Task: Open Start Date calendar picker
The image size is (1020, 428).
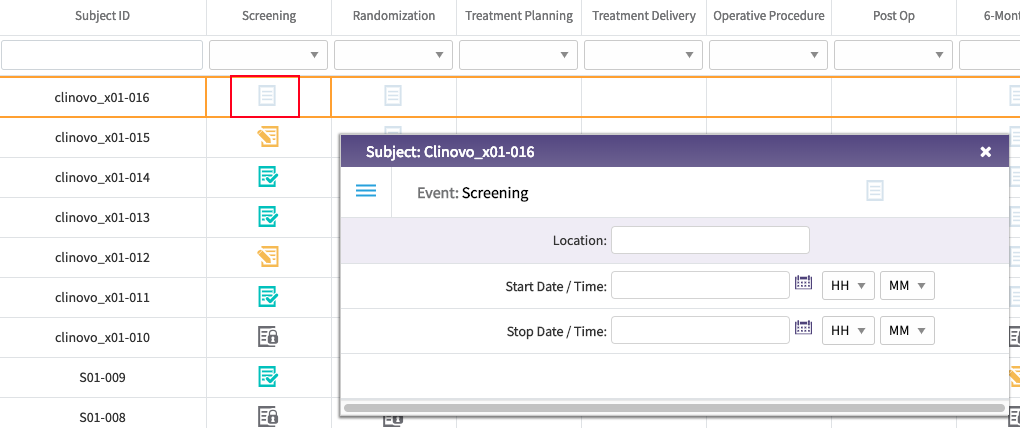Action: (803, 283)
